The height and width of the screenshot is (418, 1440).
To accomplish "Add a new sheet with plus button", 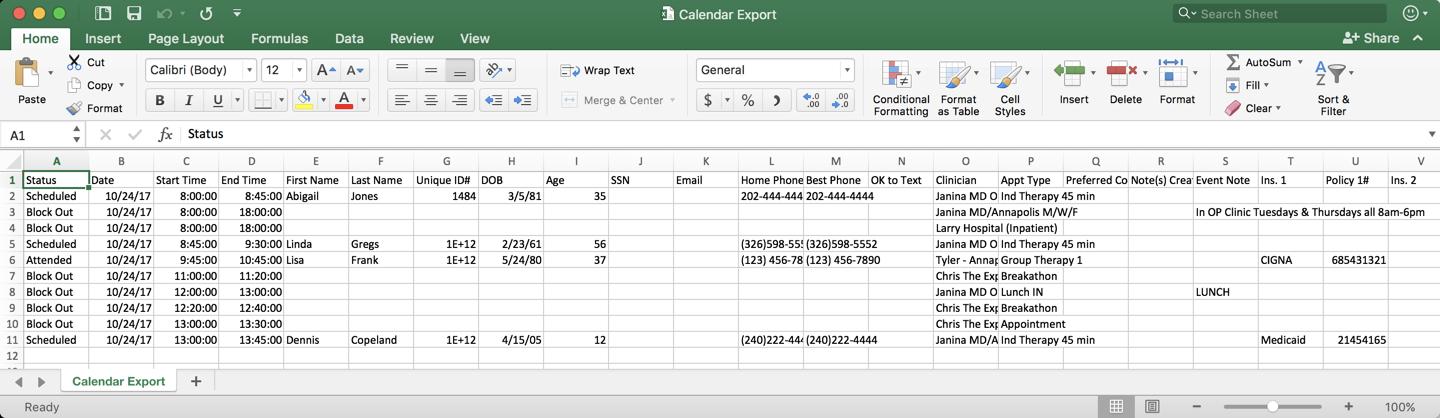I will pos(196,381).
